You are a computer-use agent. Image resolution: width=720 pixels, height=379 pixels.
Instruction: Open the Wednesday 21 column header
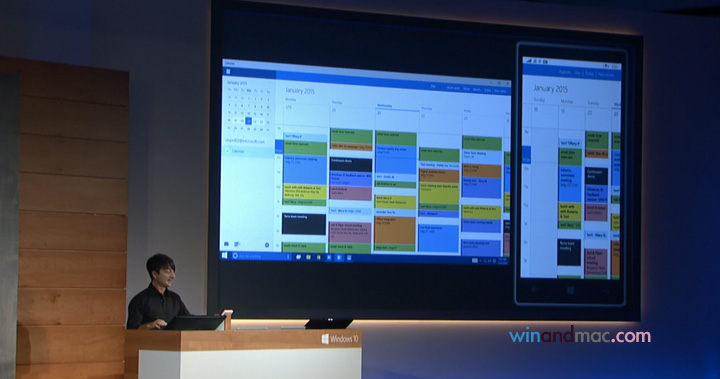[x=397, y=110]
